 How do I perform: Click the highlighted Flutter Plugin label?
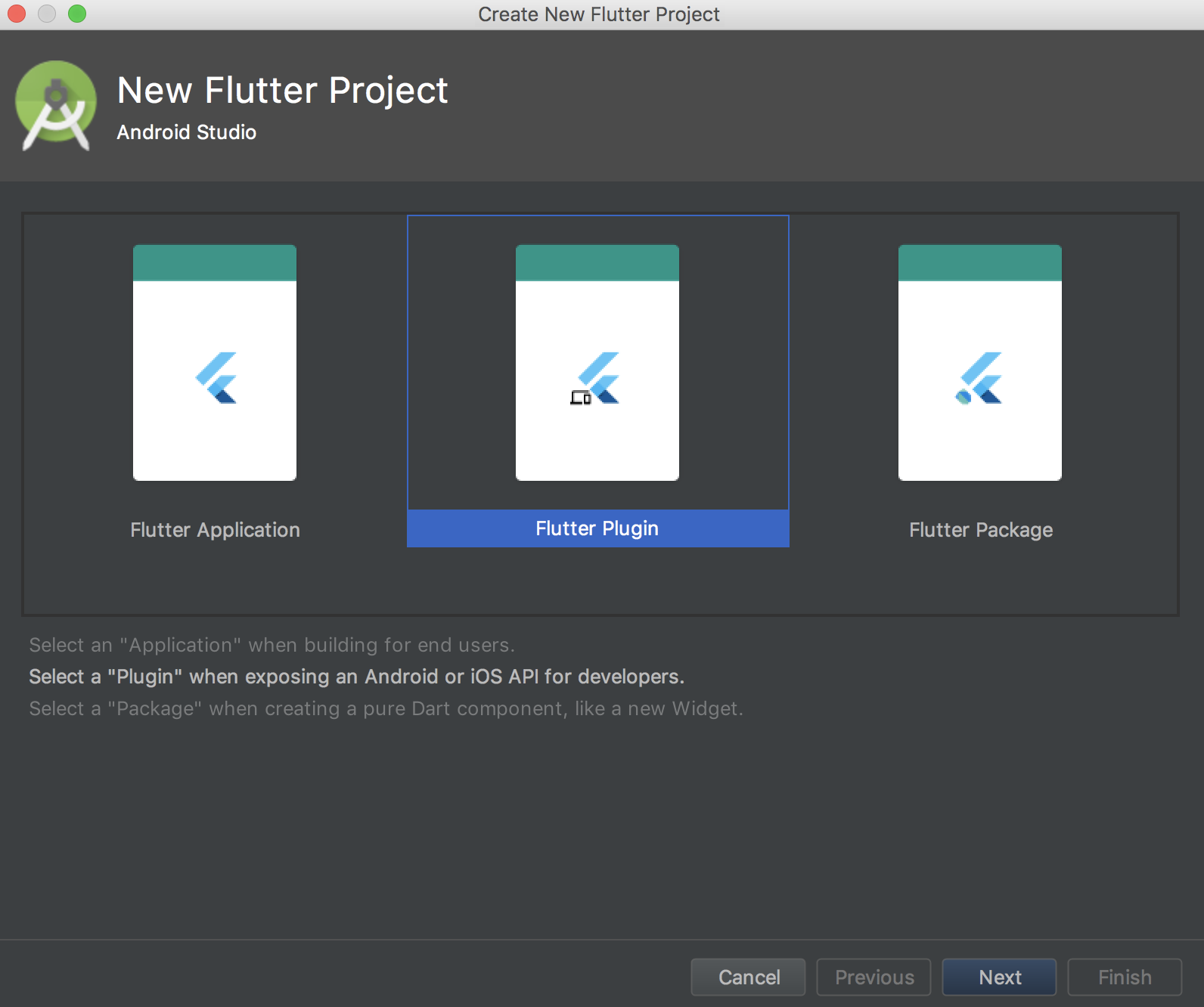pyautogui.click(x=597, y=528)
